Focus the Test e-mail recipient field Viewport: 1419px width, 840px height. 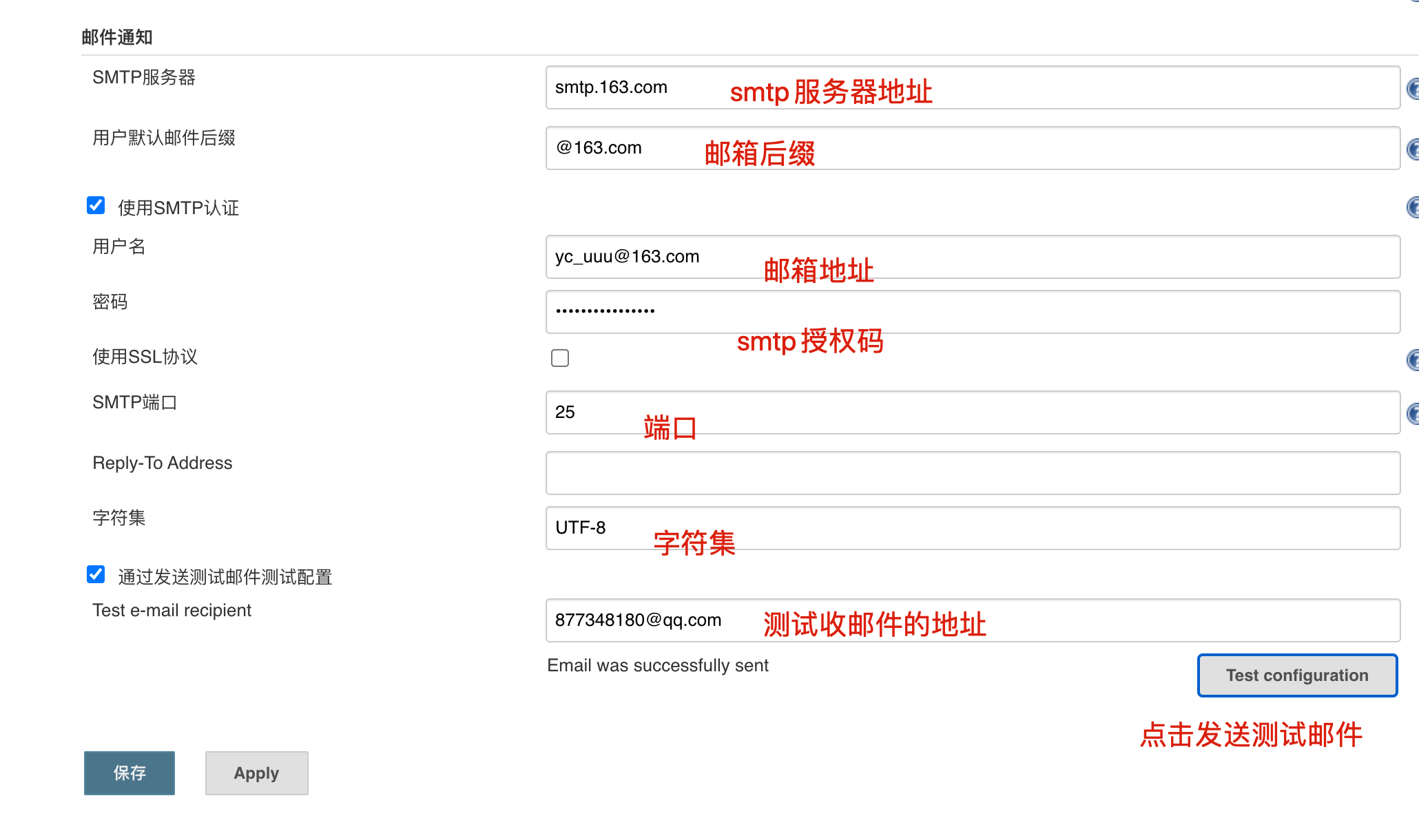click(973, 620)
